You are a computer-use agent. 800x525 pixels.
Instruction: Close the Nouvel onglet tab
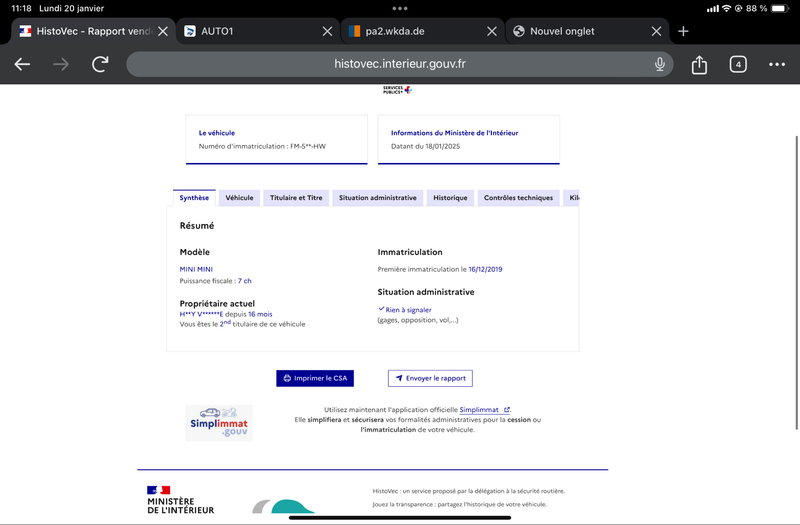point(657,31)
